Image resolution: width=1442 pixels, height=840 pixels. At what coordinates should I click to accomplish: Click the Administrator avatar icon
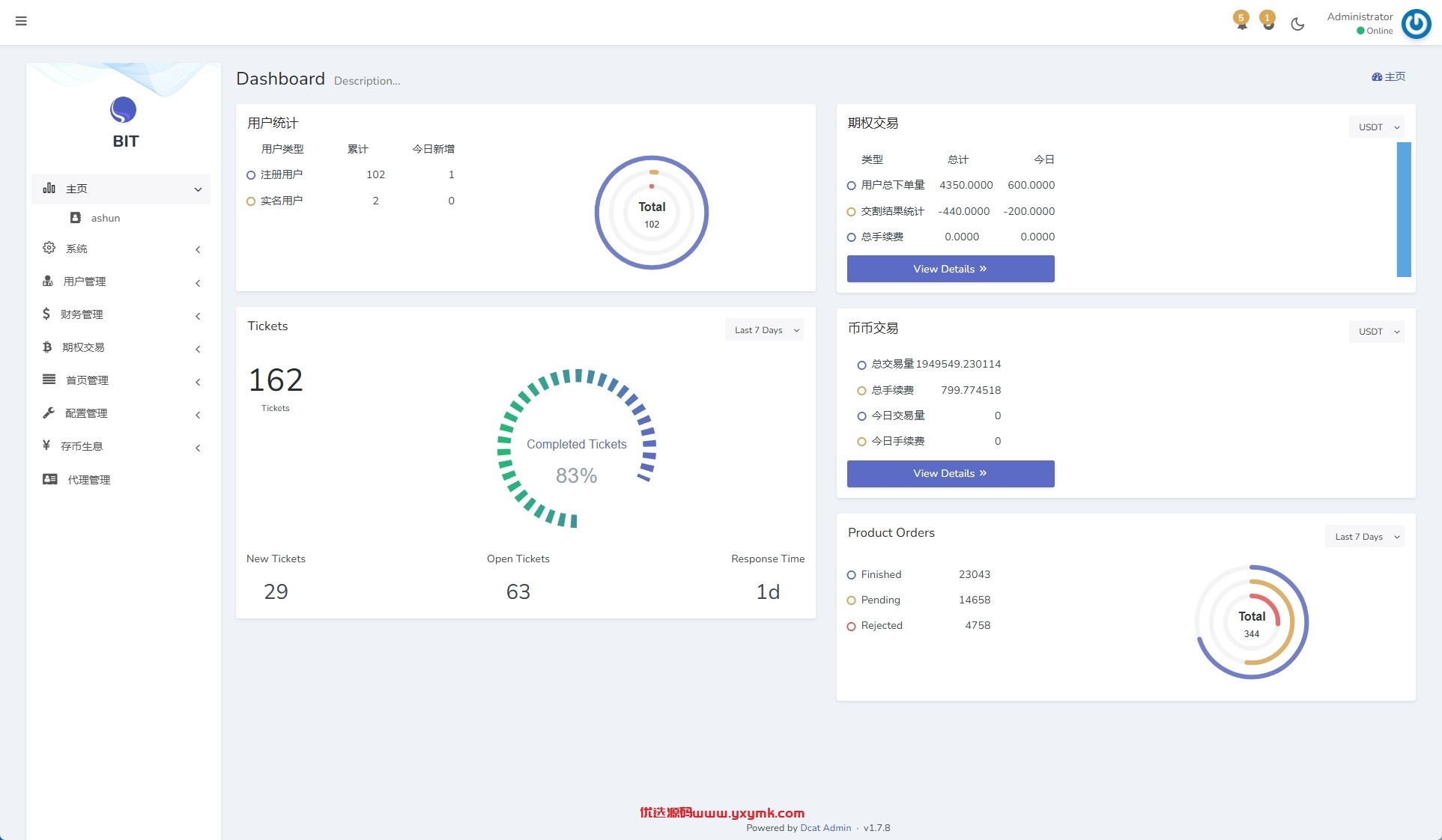point(1416,23)
